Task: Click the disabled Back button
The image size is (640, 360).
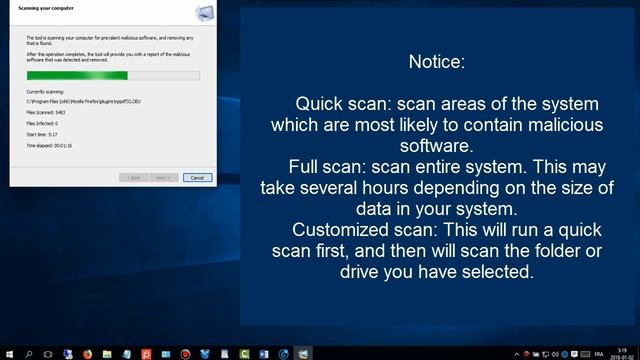Action: click(134, 178)
